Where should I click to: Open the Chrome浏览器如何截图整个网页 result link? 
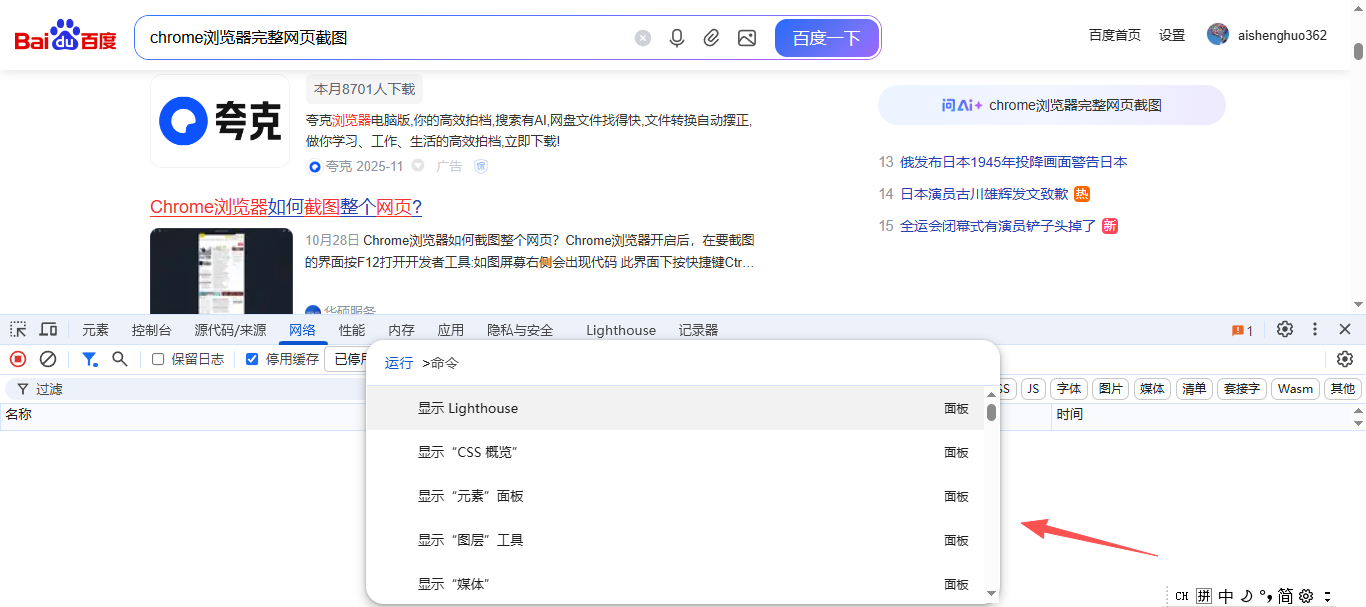[x=286, y=207]
